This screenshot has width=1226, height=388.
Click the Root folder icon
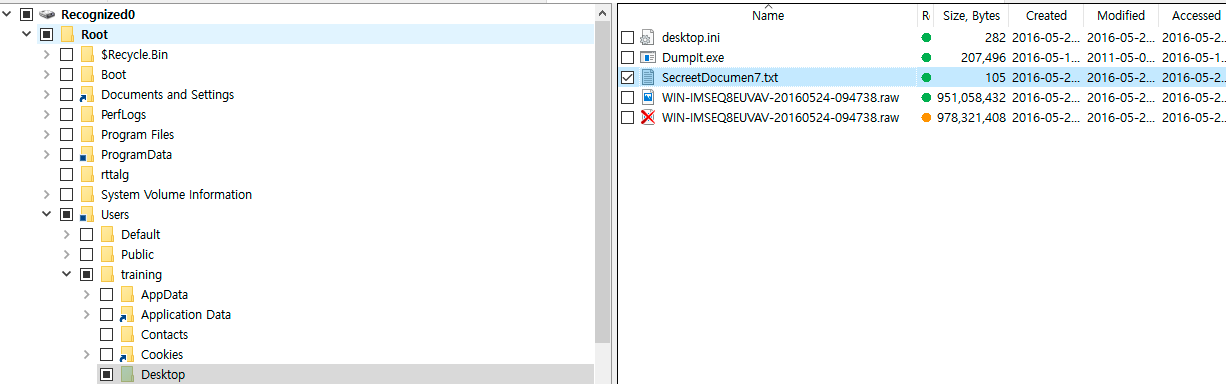(67, 35)
